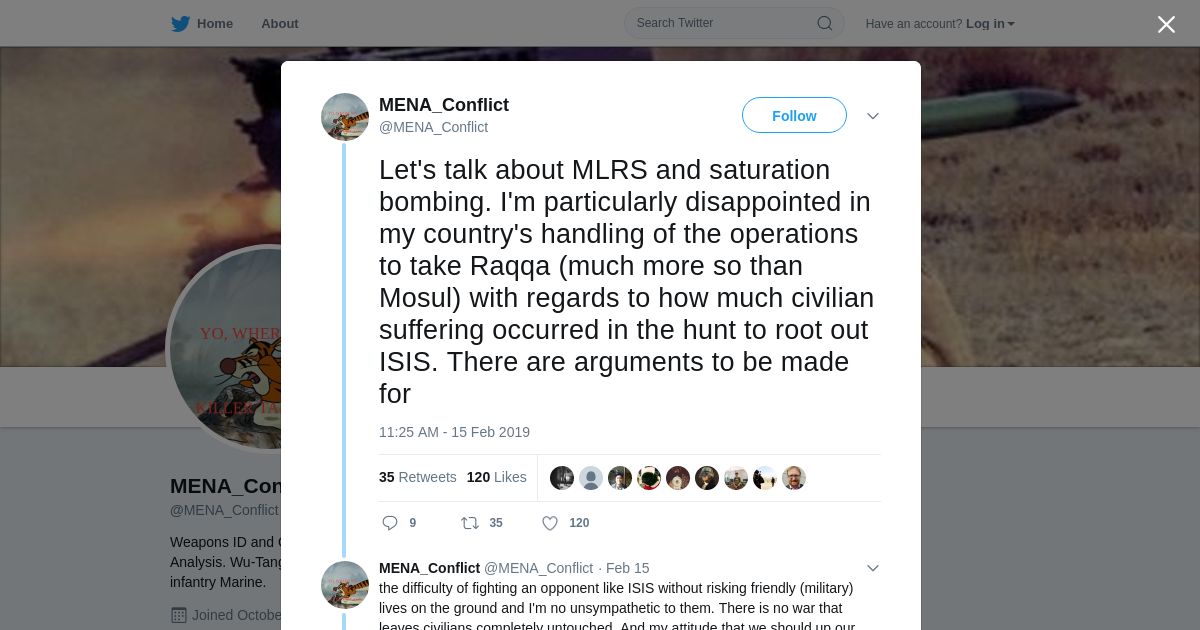Open MENA_Conflict avatar in tweet header

(x=345, y=117)
